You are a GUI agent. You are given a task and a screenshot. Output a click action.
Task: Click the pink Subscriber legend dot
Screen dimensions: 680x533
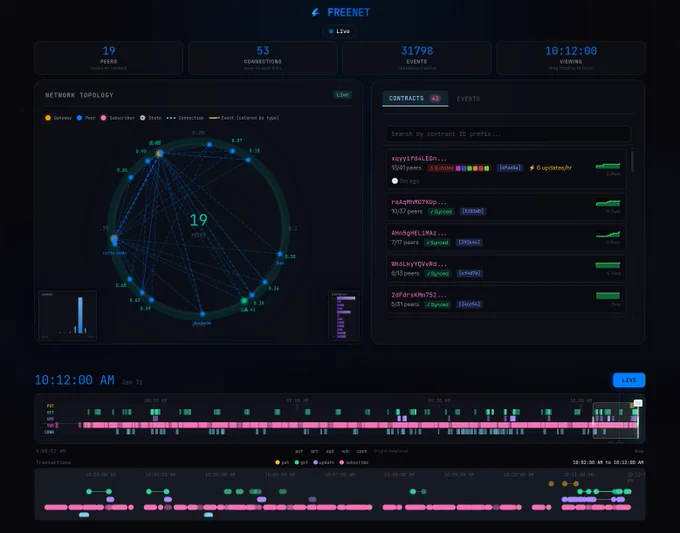click(x=103, y=118)
